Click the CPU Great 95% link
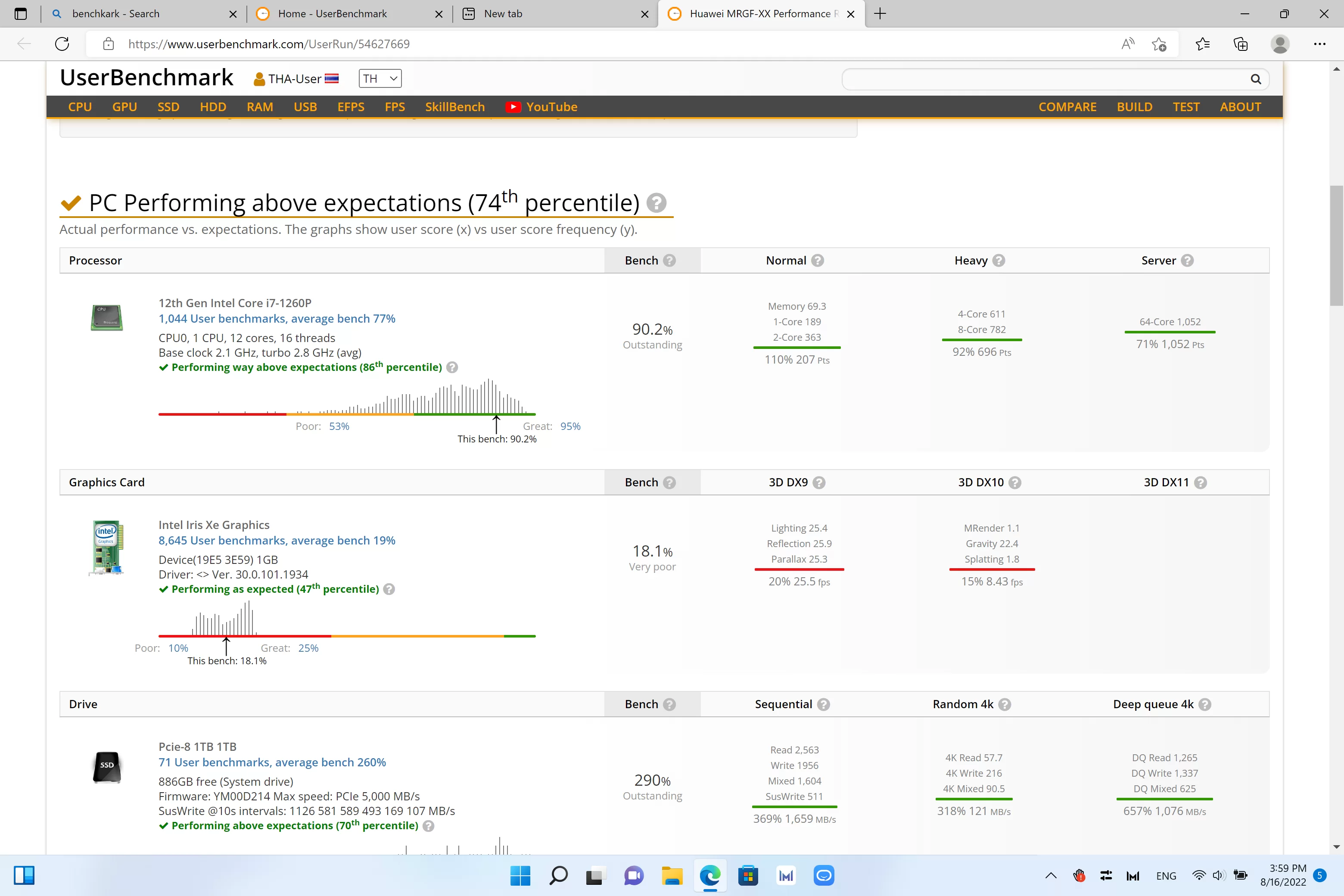The image size is (1344, 896). click(570, 426)
